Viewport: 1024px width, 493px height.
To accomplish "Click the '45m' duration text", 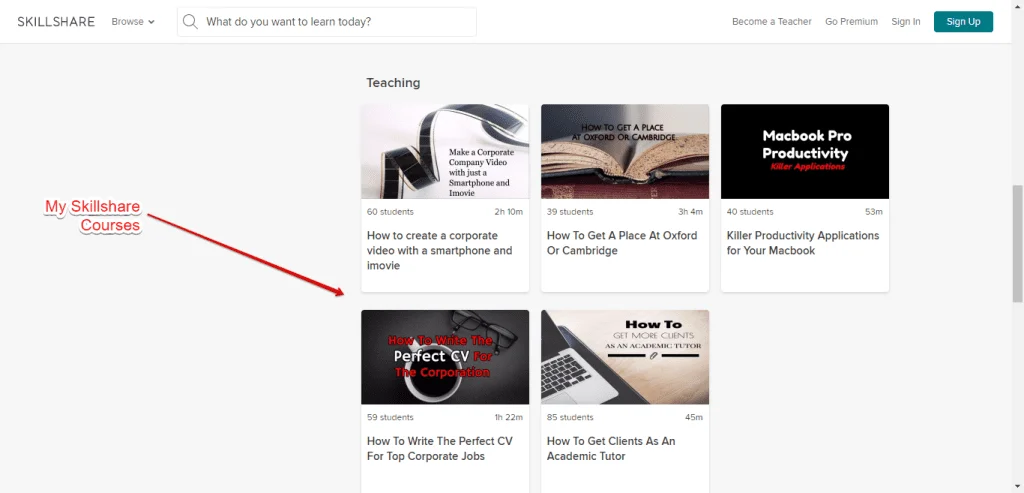I will click(694, 417).
